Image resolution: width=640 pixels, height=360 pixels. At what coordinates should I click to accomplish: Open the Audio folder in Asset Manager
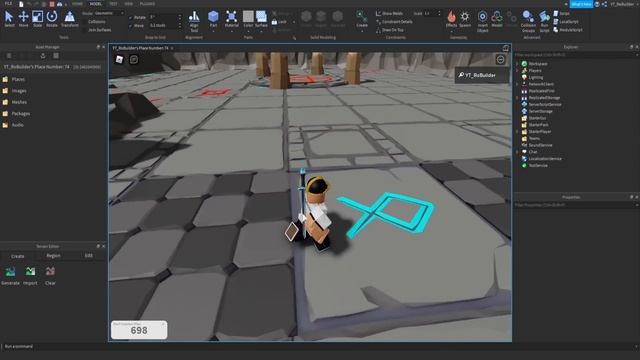coord(13,125)
